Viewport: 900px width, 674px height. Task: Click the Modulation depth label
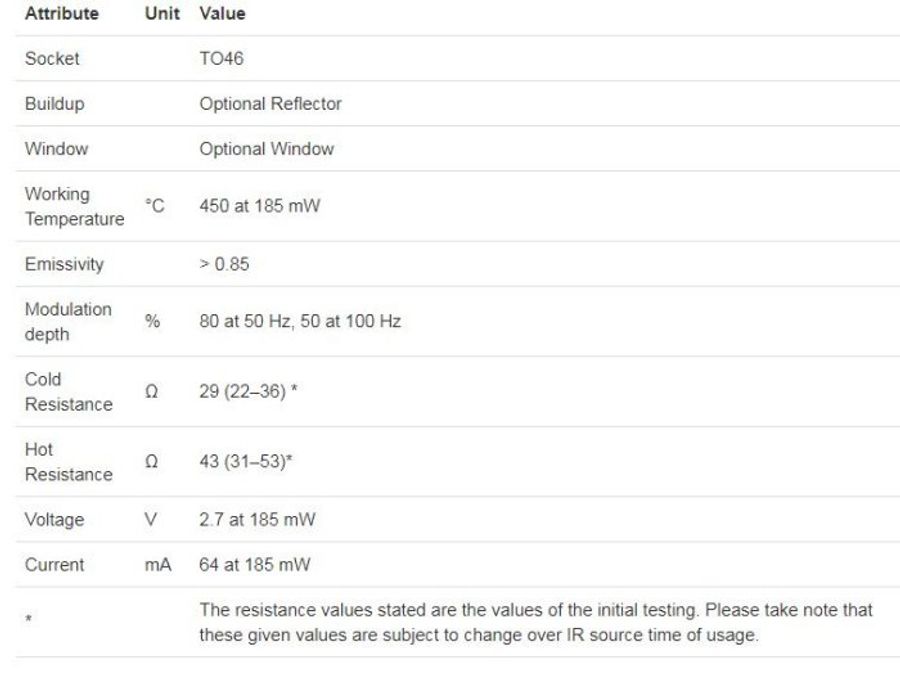(x=68, y=322)
